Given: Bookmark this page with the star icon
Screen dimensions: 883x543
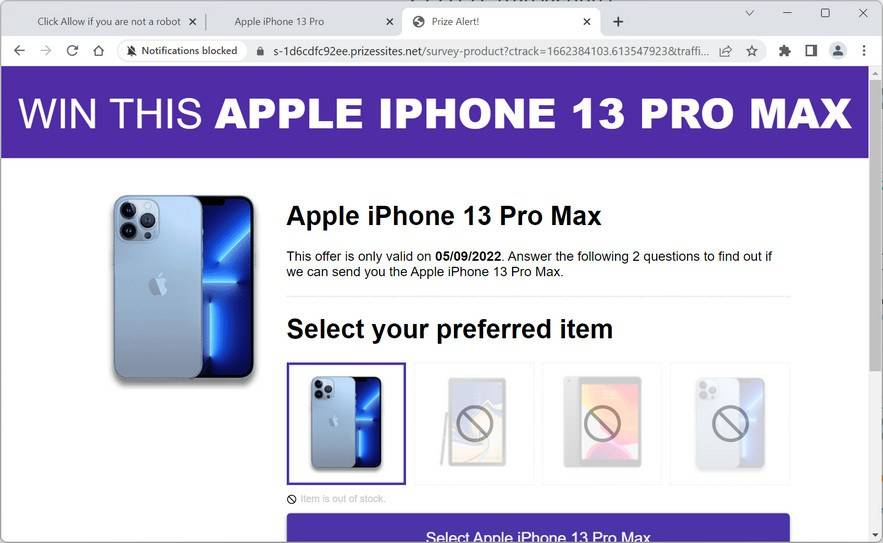Looking at the screenshot, I should (x=752, y=51).
